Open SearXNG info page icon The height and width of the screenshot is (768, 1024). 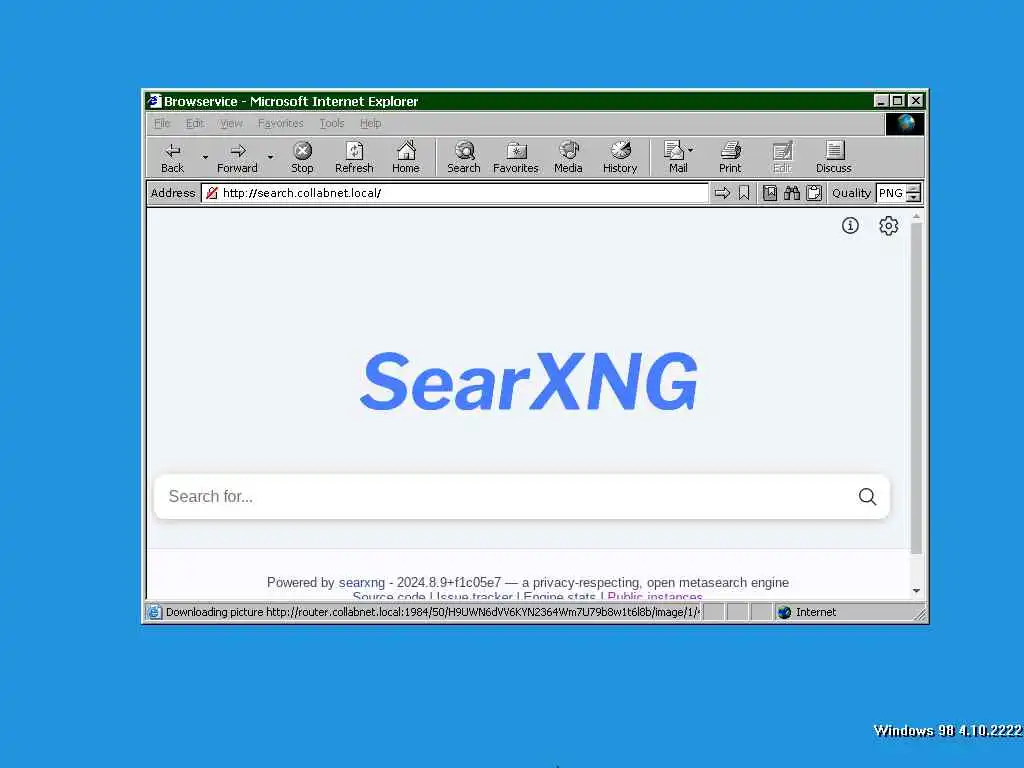pos(850,226)
